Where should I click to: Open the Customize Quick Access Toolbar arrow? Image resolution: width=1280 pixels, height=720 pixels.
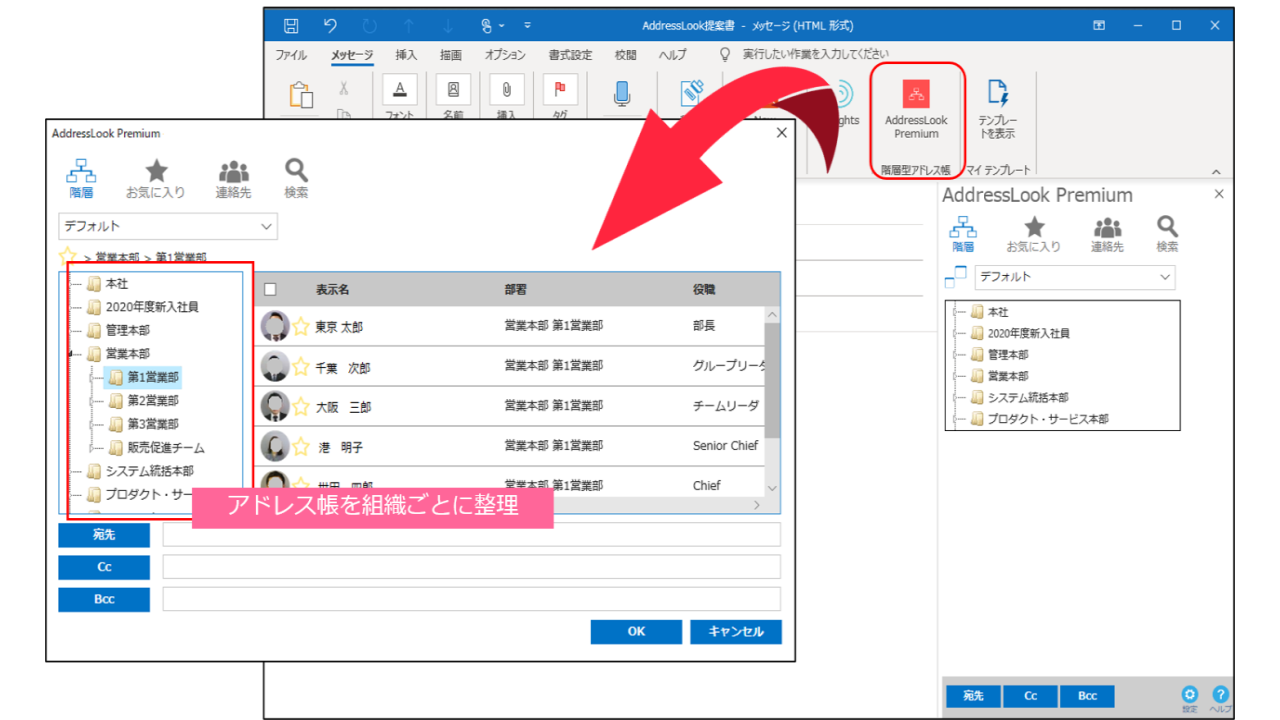point(527,25)
